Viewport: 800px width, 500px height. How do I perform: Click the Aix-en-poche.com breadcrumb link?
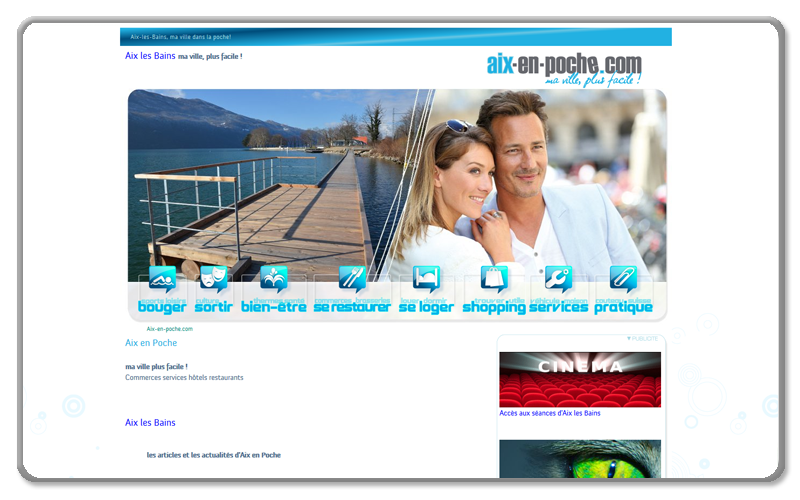pos(169,329)
